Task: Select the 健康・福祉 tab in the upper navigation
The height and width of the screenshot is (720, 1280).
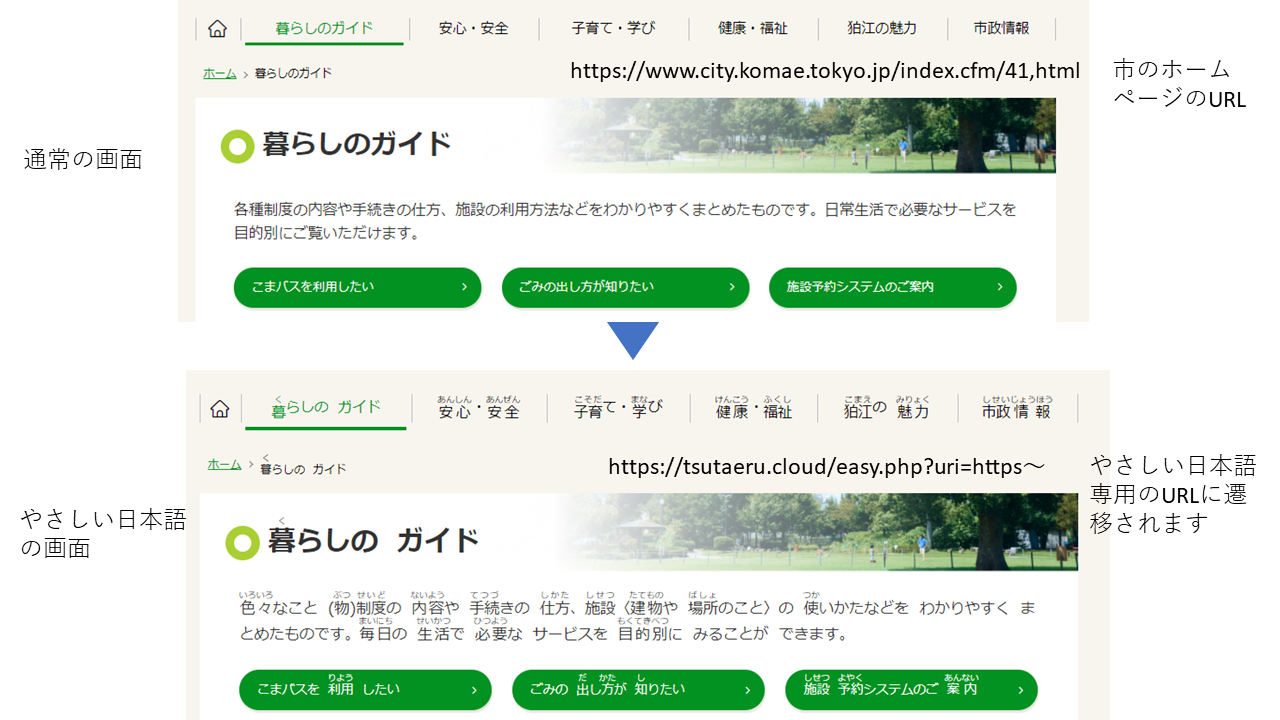Action: pyautogui.click(x=752, y=29)
